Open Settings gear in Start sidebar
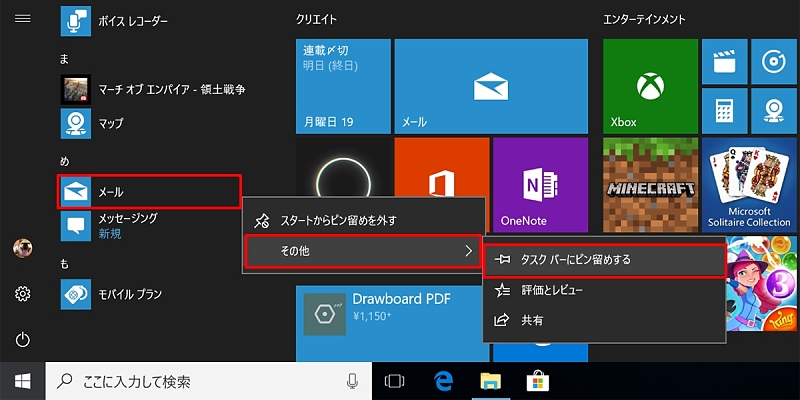Viewport: 800px width, 400px height. tap(22, 293)
